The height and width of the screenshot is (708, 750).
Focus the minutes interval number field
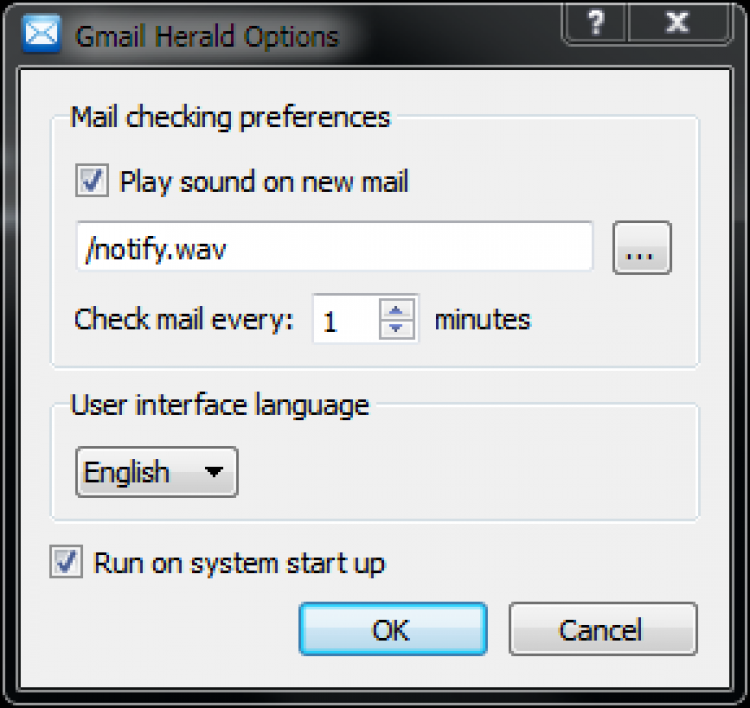(x=345, y=320)
